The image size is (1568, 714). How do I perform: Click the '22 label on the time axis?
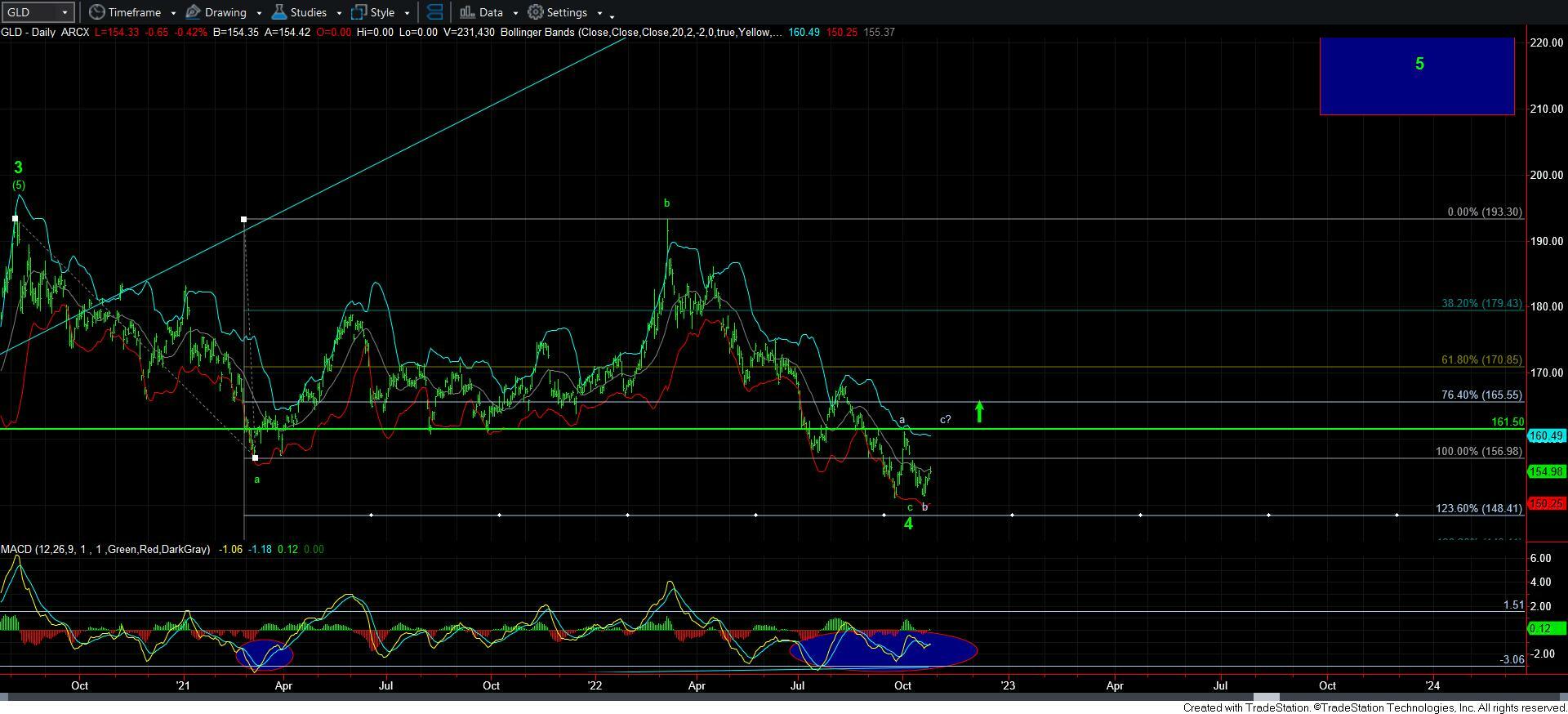pos(595,685)
